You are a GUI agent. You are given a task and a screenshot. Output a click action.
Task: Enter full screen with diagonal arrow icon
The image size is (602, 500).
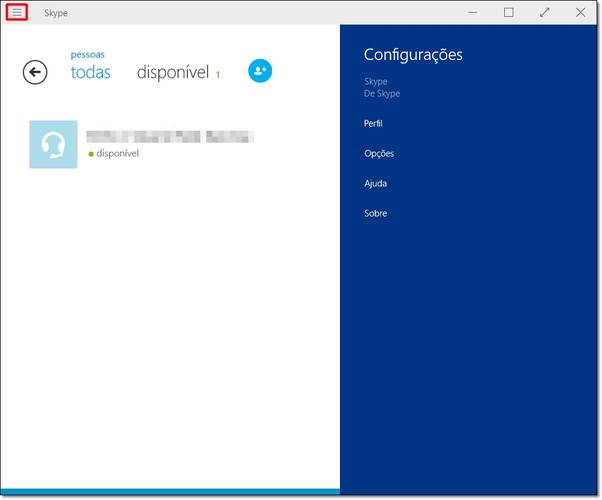(x=544, y=12)
